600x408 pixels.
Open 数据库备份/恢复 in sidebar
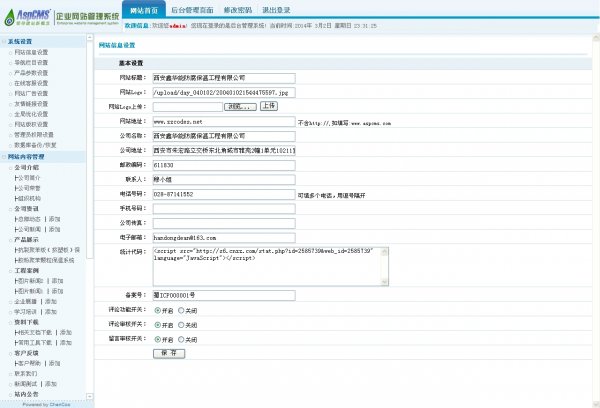(x=35, y=145)
